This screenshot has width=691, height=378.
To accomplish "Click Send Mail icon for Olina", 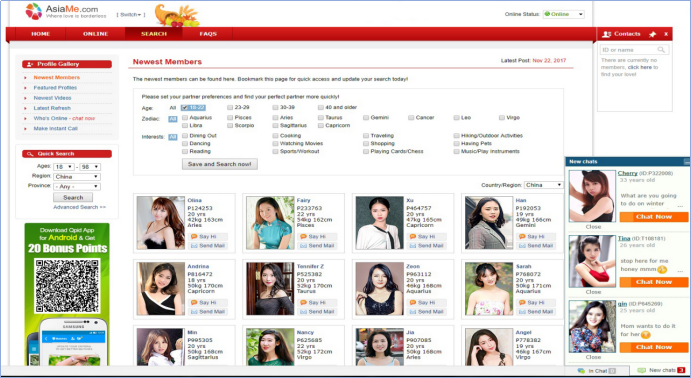I will click(193, 246).
